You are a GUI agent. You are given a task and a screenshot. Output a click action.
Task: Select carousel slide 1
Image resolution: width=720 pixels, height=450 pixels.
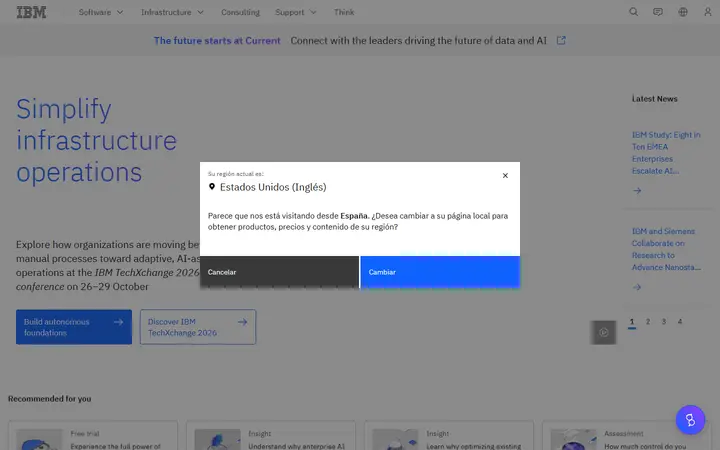(x=632, y=322)
